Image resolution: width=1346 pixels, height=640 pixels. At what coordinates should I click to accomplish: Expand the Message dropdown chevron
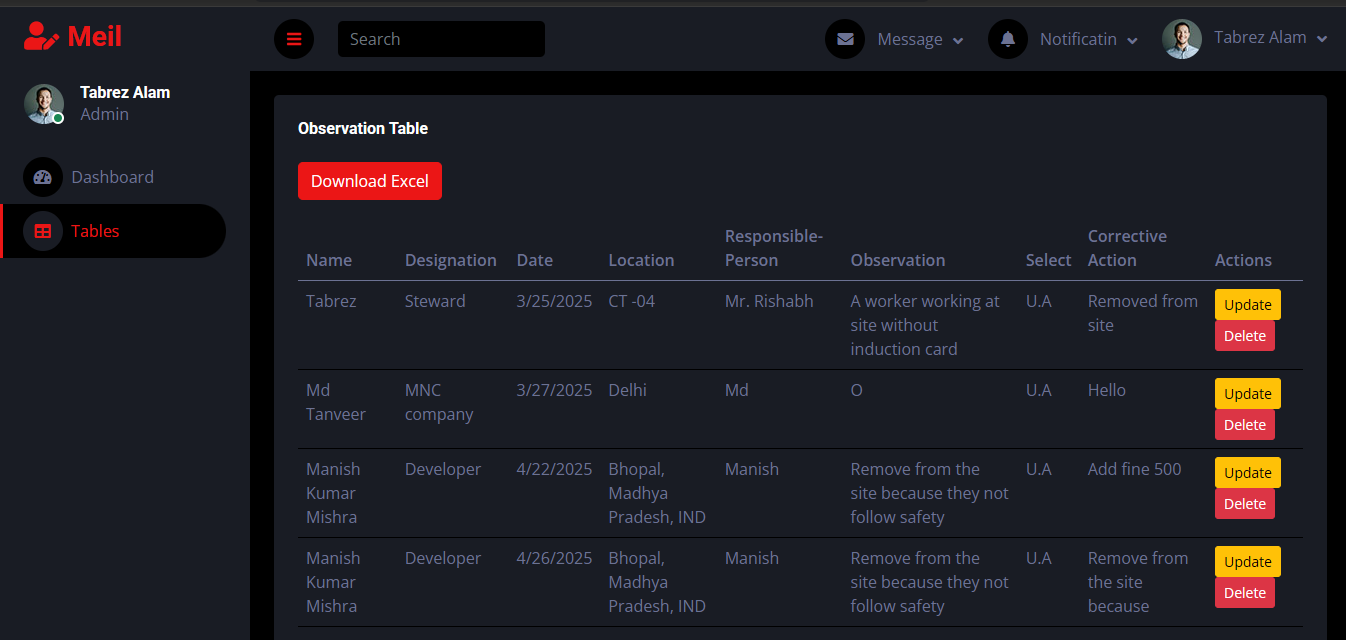tap(959, 40)
